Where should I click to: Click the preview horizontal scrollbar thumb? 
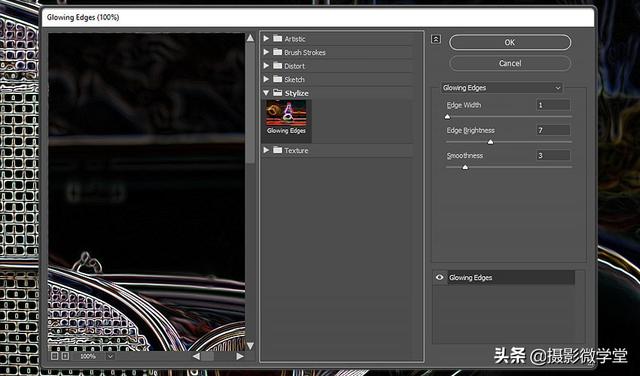pyautogui.click(x=207, y=356)
